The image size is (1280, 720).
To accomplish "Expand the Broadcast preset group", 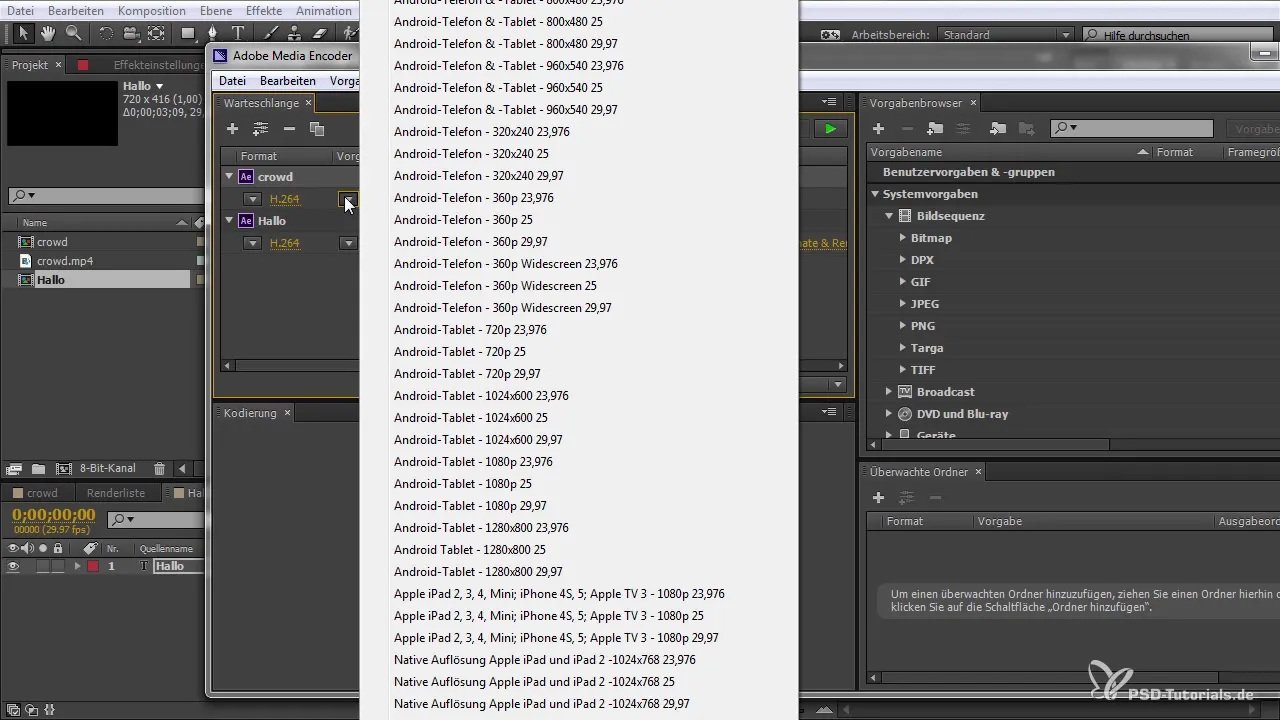I will [x=889, y=392].
